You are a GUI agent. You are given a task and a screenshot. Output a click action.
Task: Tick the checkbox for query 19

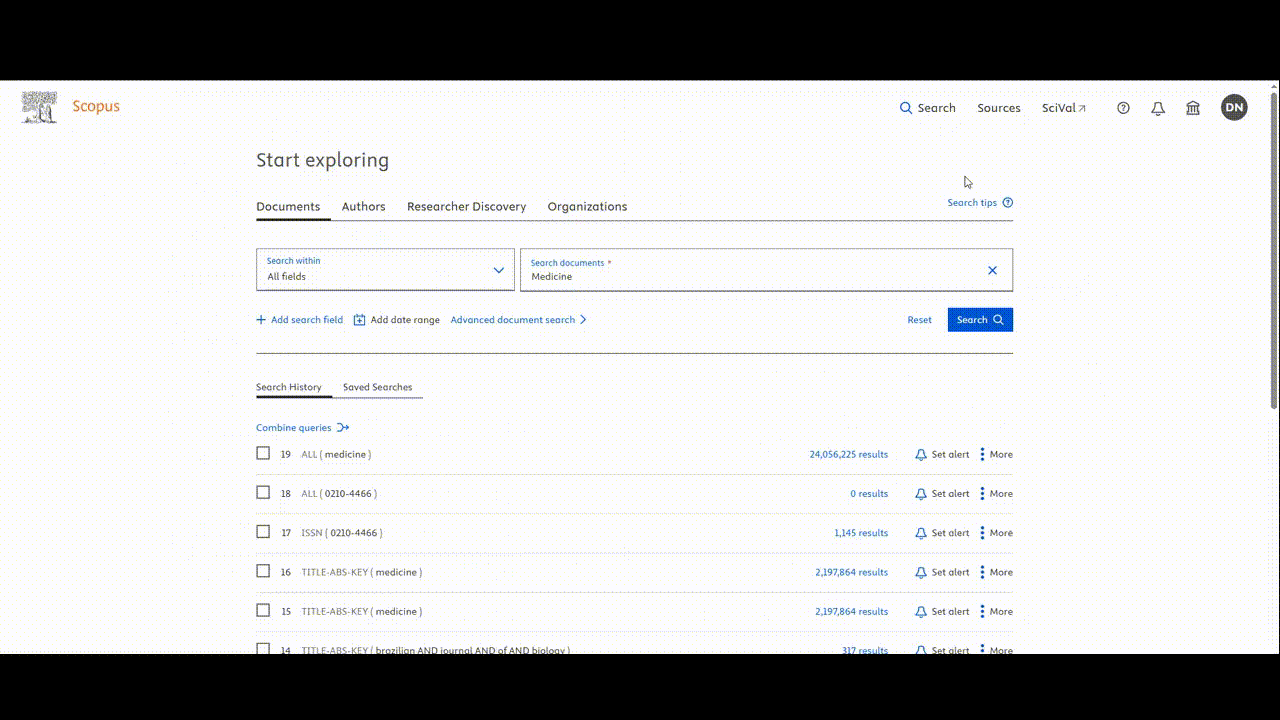point(263,452)
